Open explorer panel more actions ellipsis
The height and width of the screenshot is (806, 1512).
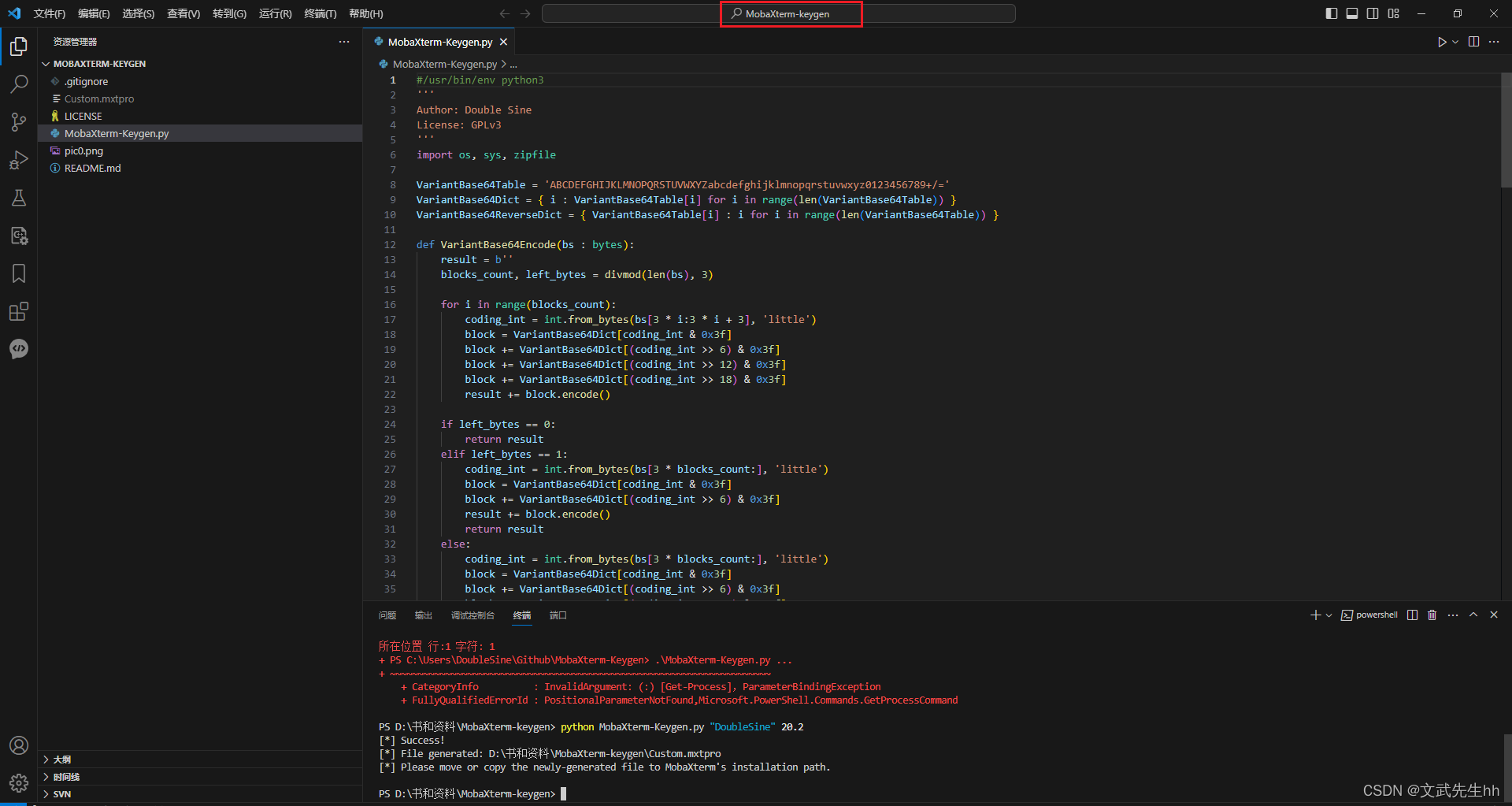(x=344, y=42)
